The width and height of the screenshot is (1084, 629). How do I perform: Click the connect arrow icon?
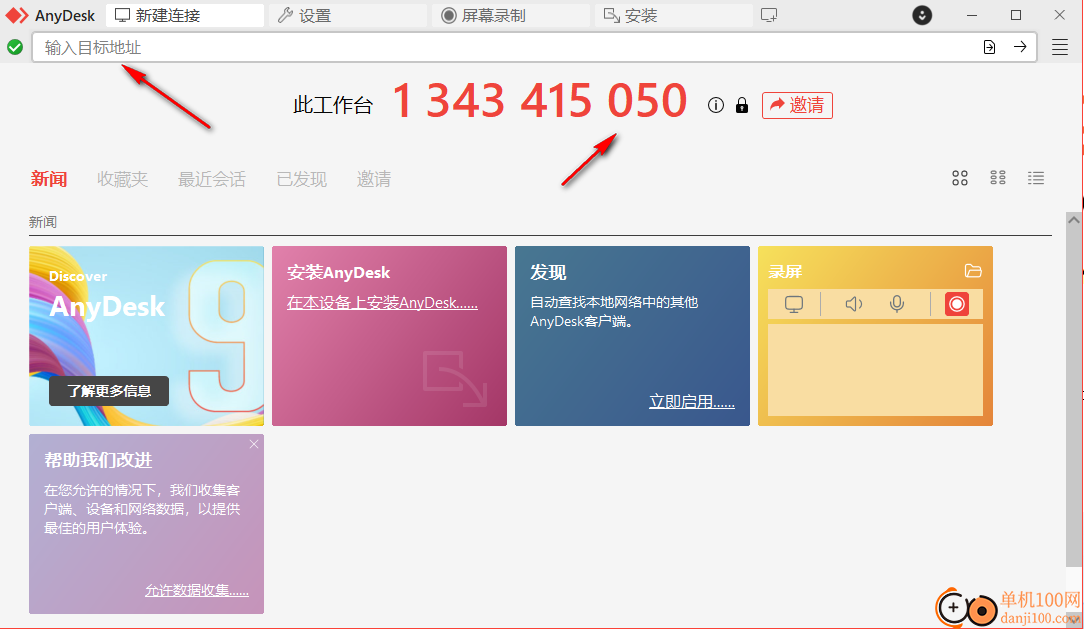(x=1020, y=47)
